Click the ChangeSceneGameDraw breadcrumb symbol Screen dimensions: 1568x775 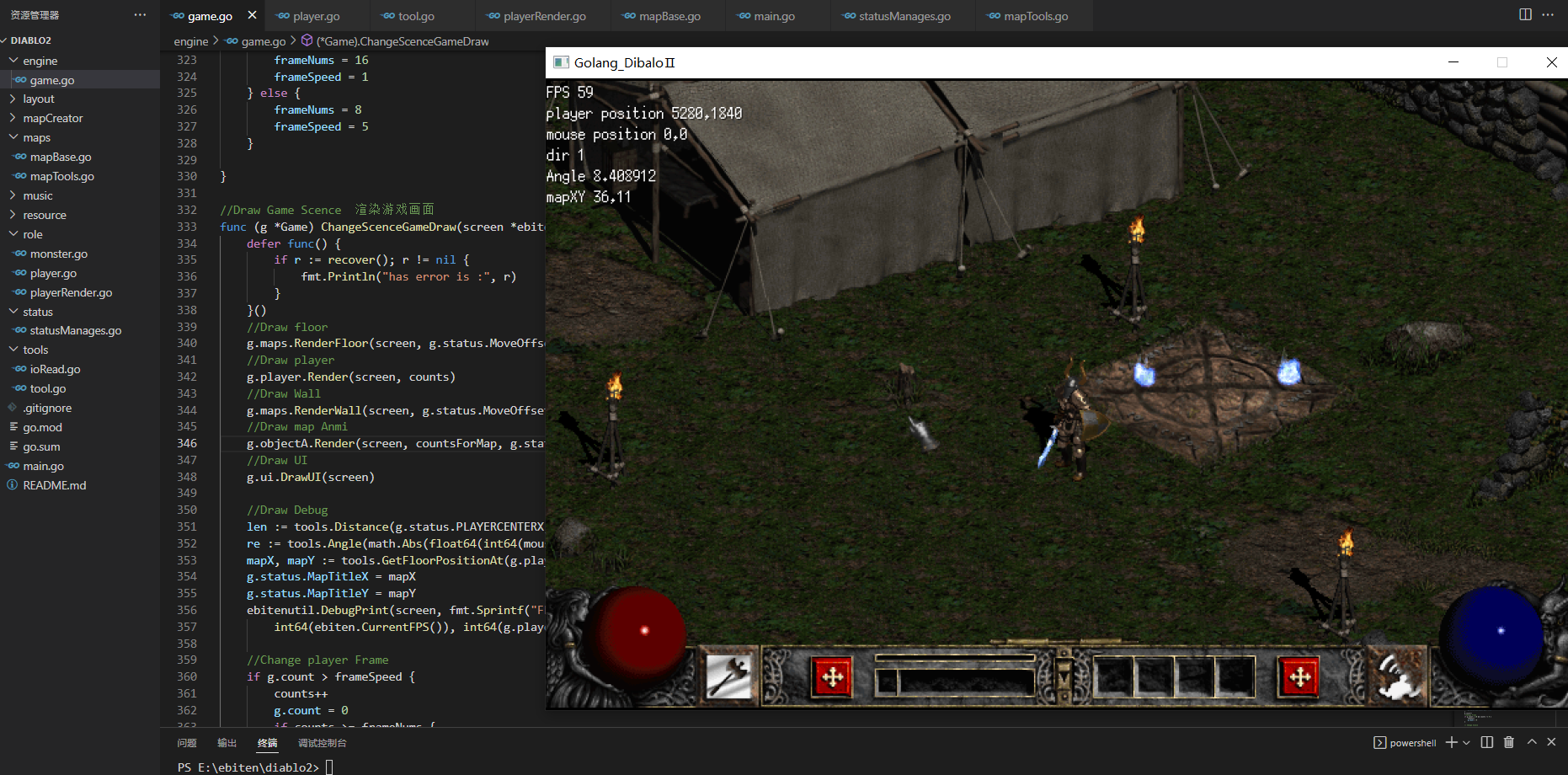tap(395, 41)
